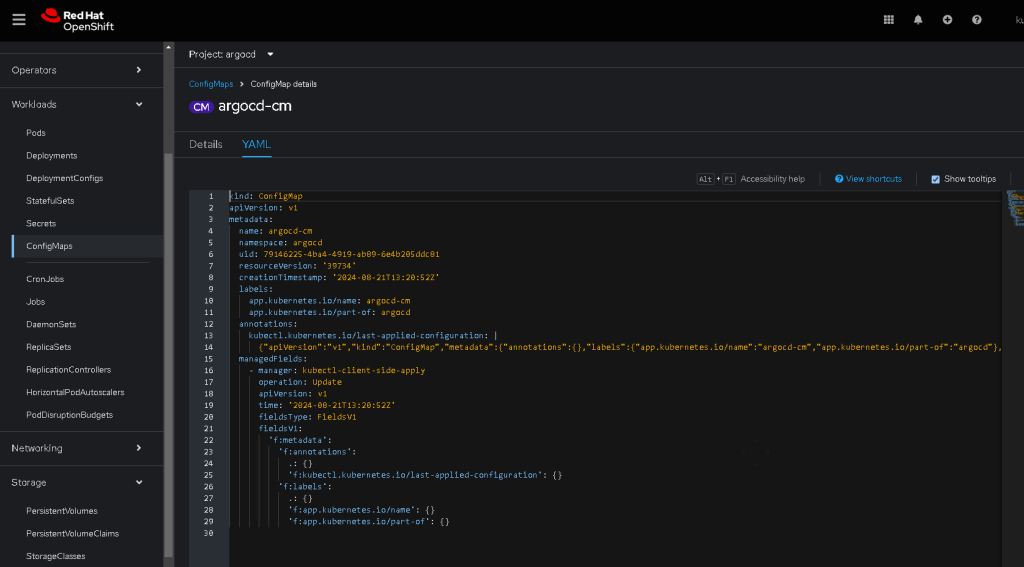1024x567 pixels.
Task: Click the 'operation: Update' line
Action: click(x=300, y=382)
